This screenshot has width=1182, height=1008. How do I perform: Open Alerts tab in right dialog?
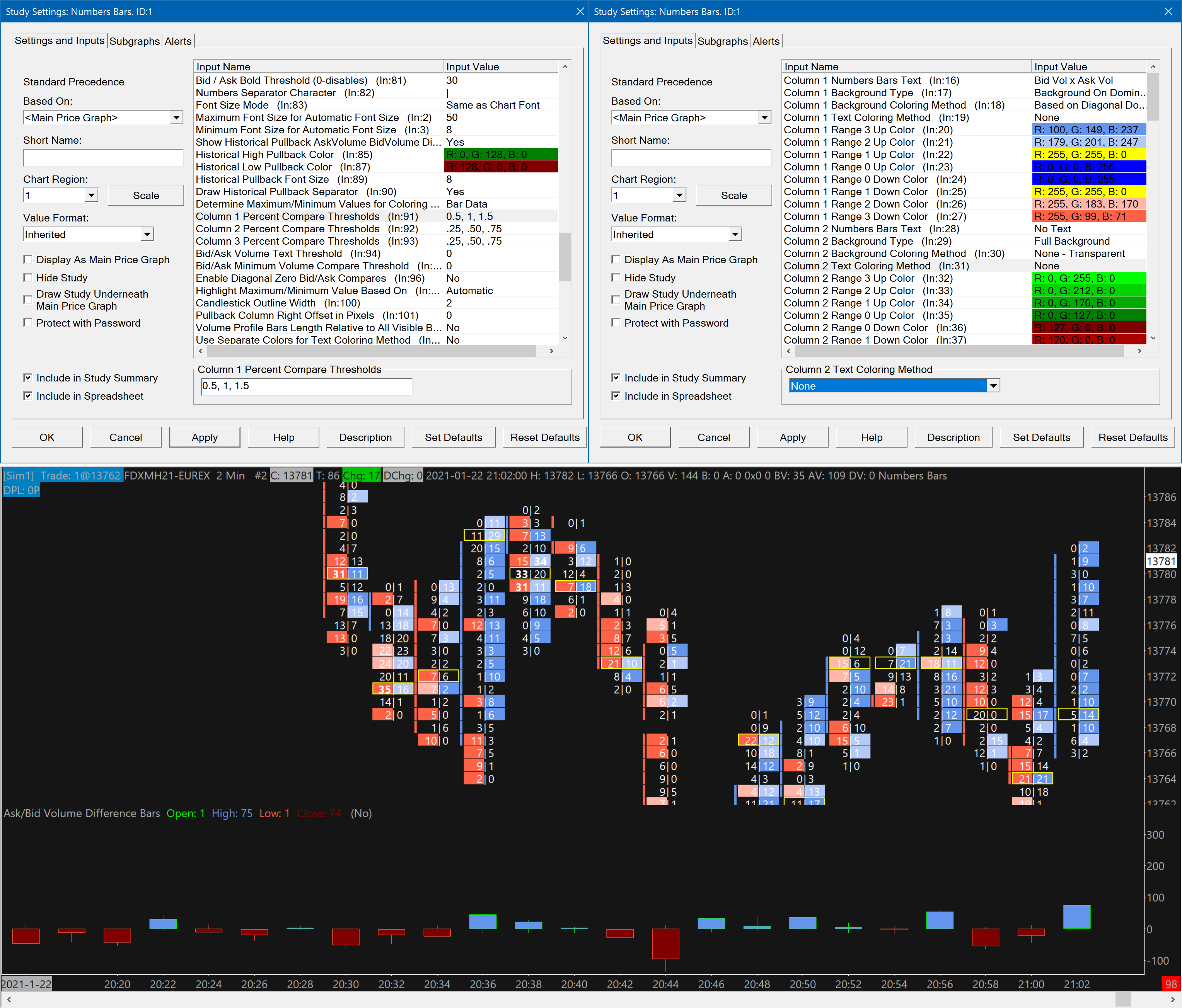pos(766,41)
